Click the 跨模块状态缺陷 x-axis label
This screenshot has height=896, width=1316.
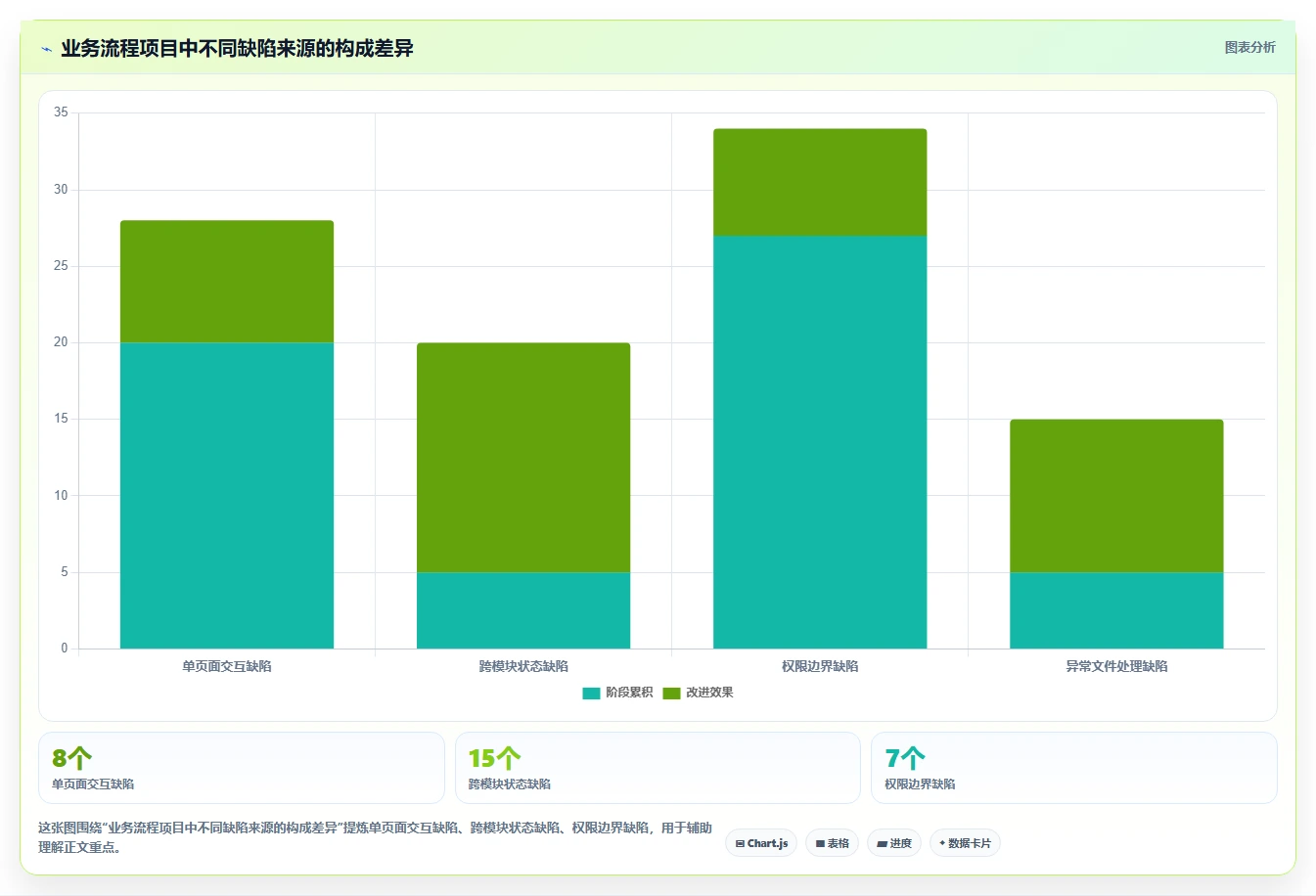tap(523, 666)
